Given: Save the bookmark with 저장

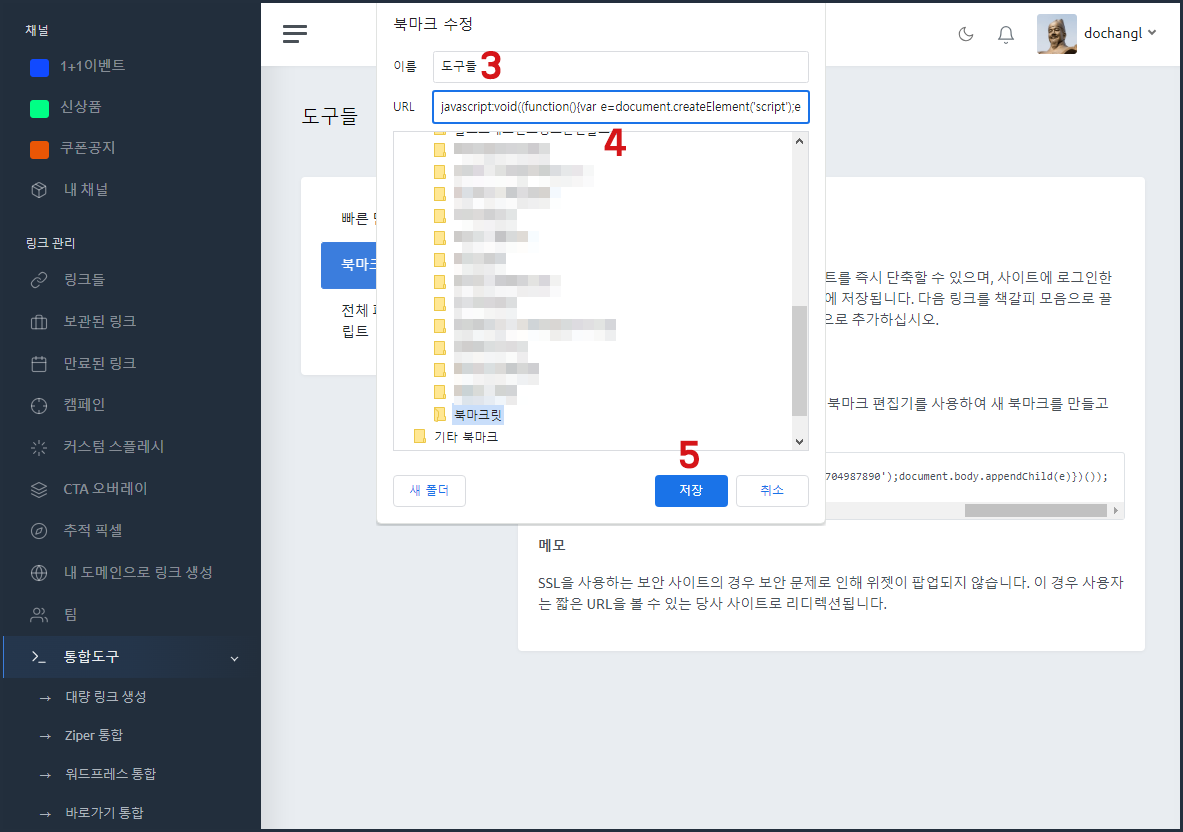Looking at the screenshot, I should (691, 490).
